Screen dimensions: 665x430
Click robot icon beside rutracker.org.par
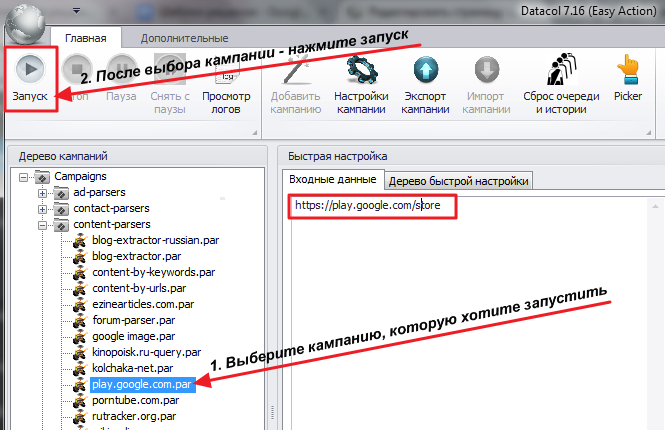pyautogui.click(x=80, y=417)
